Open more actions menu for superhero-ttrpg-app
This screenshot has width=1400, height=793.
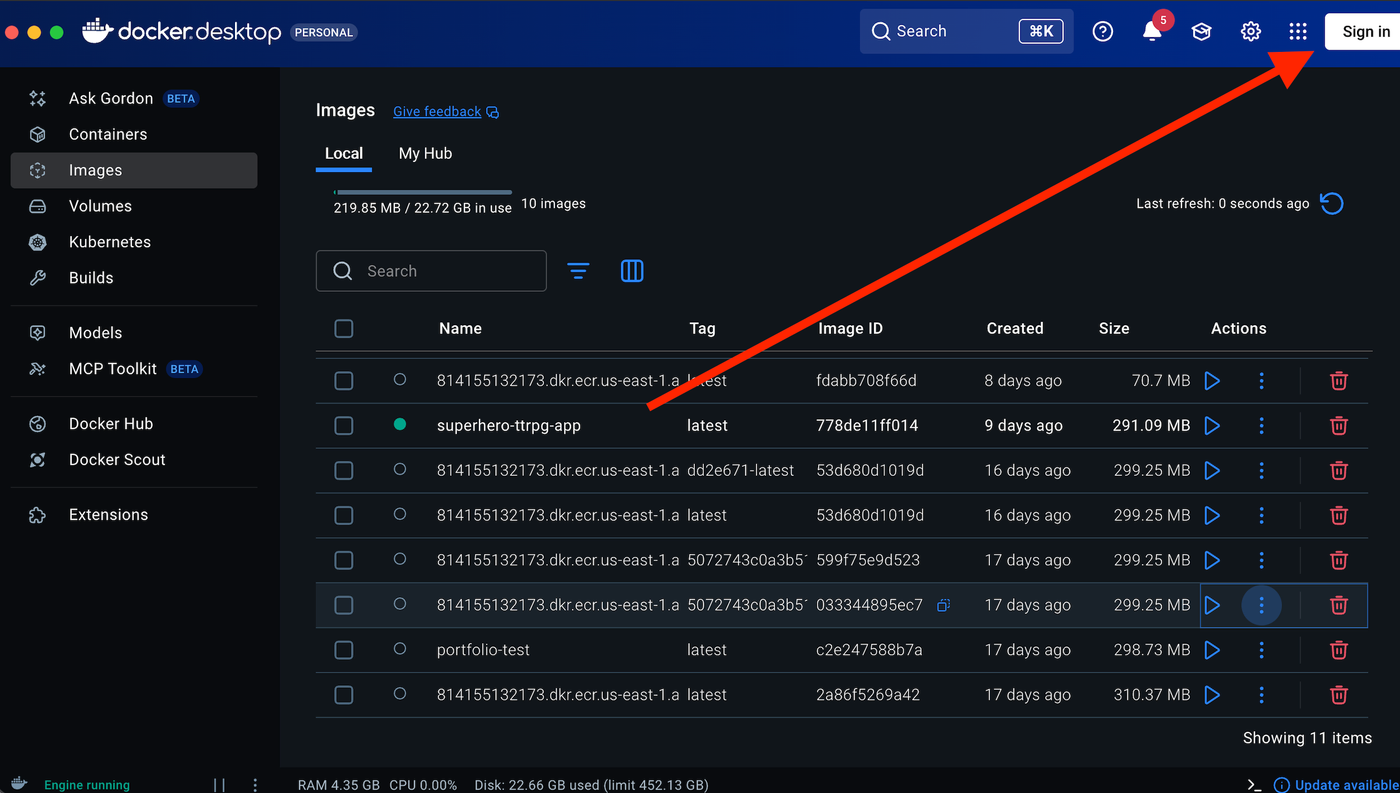tap(1261, 426)
